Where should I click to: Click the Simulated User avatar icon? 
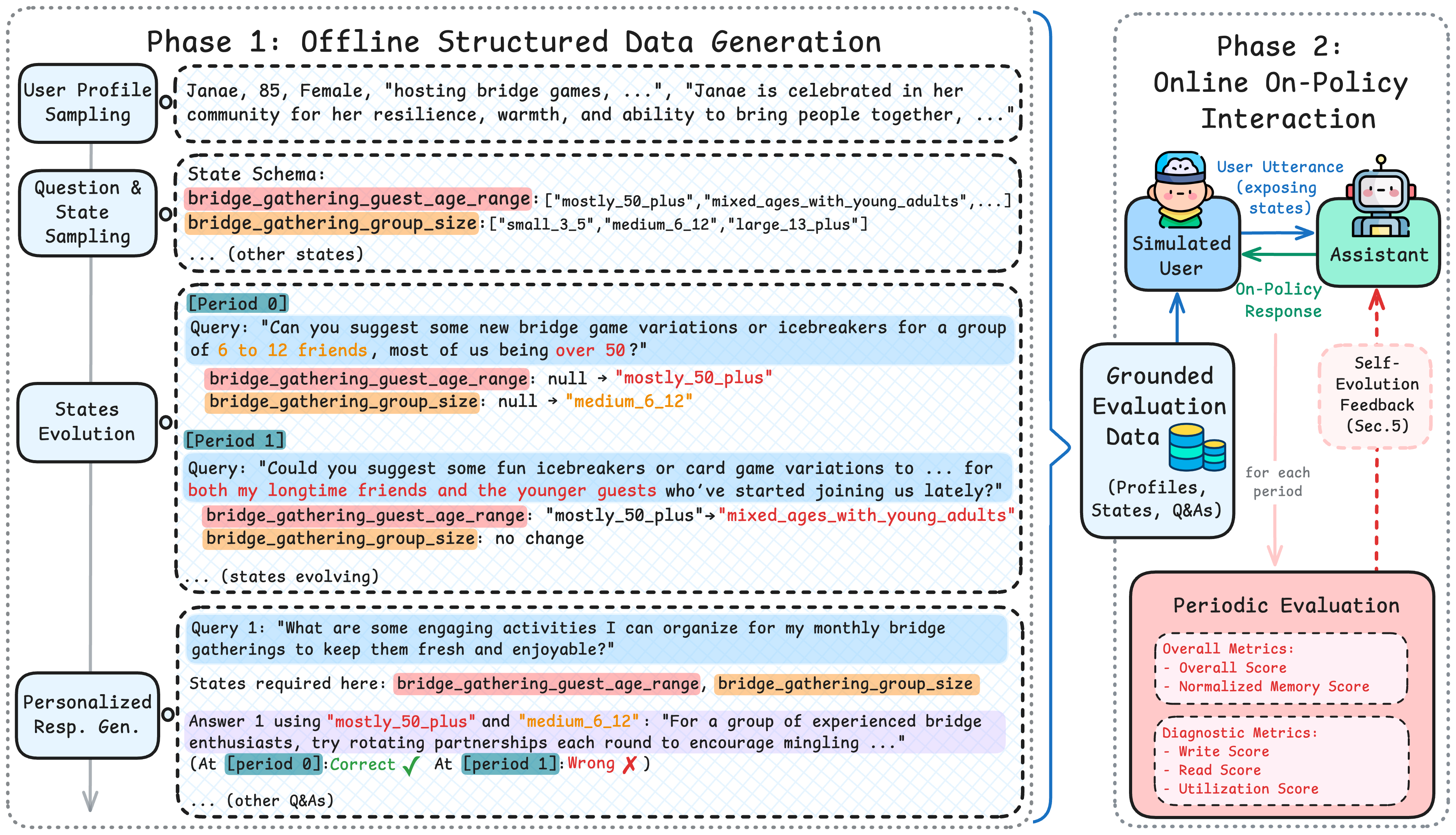click(1180, 189)
